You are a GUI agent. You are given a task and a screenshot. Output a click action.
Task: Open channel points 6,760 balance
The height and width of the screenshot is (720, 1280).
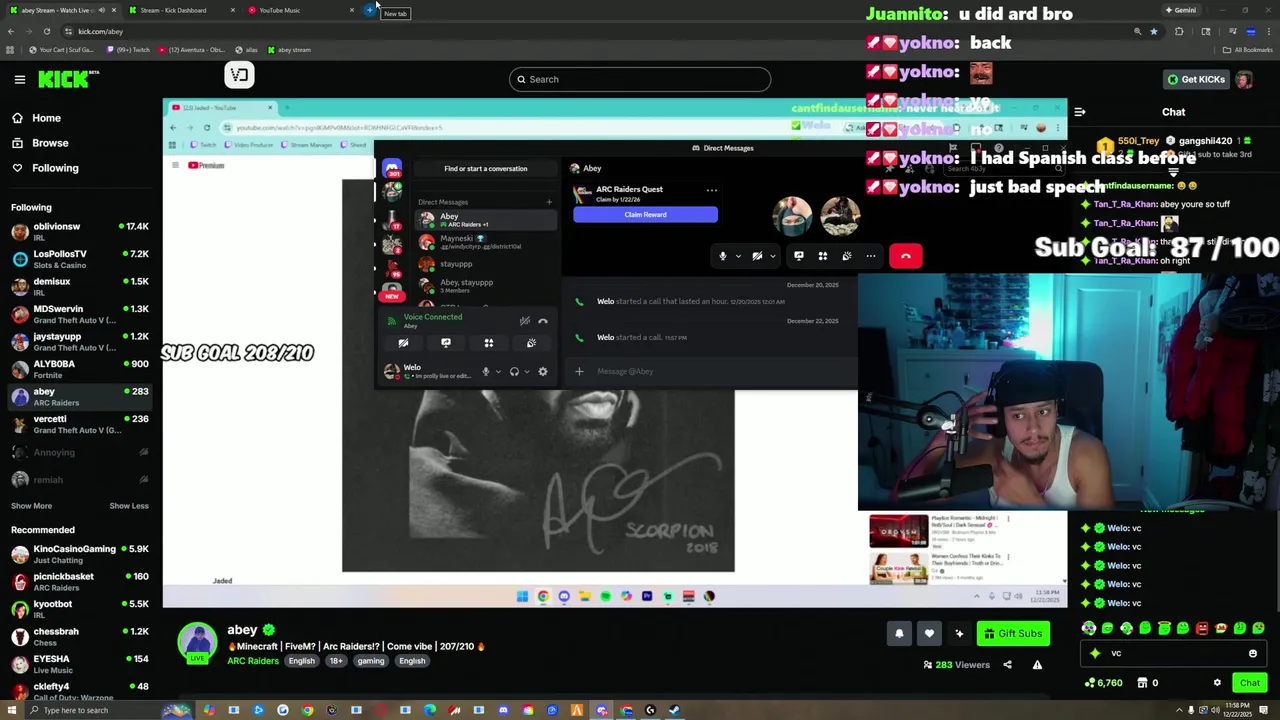pos(1104,683)
